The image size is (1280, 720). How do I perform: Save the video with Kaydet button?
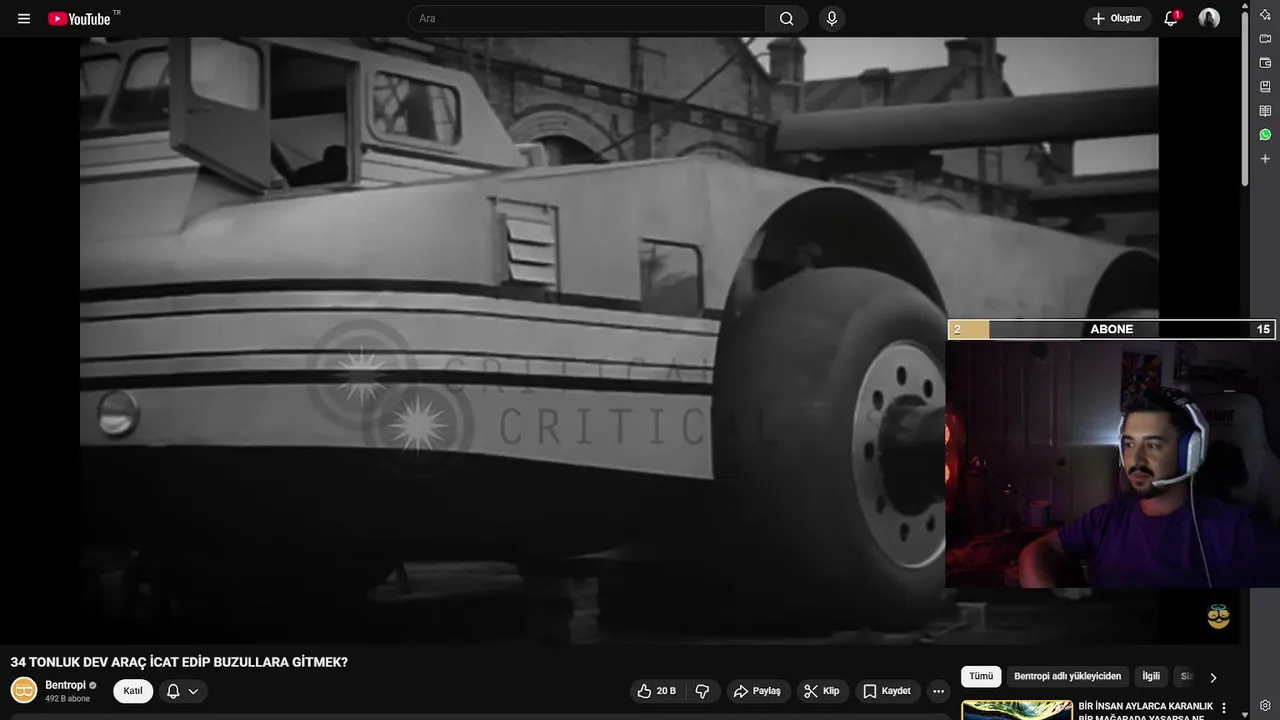click(x=887, y=691)
